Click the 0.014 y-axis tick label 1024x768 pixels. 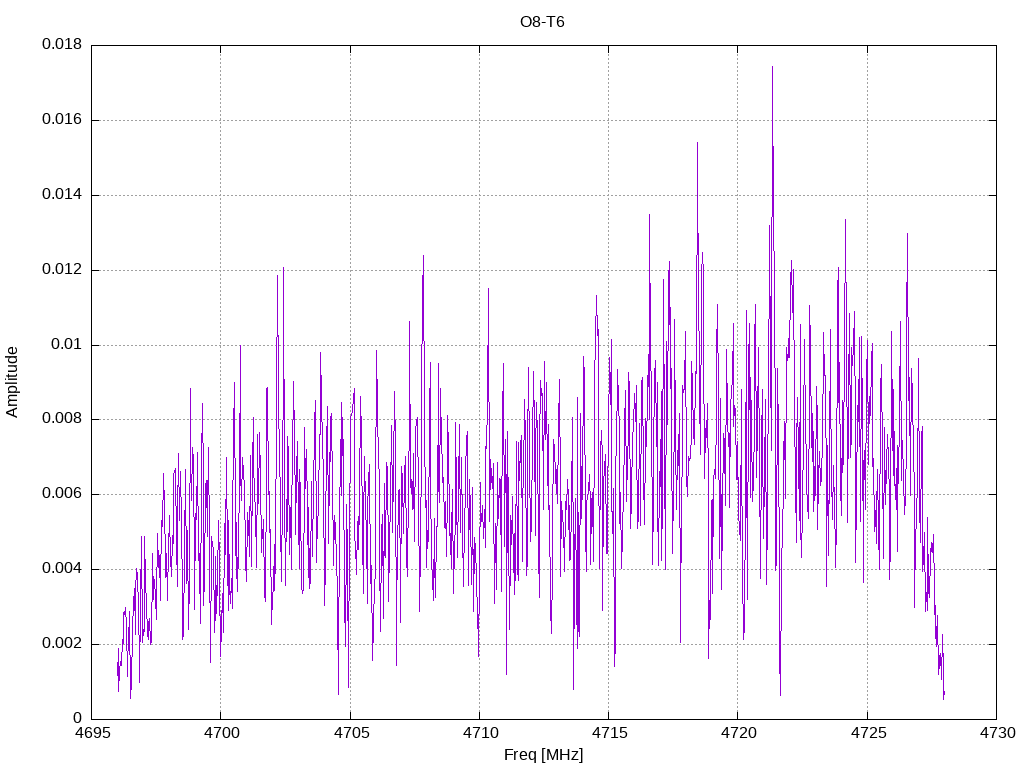pos(62,195)
